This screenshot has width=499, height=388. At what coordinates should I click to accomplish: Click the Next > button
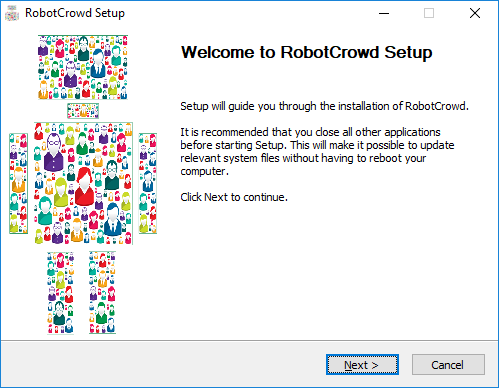(x=362, y=365)
